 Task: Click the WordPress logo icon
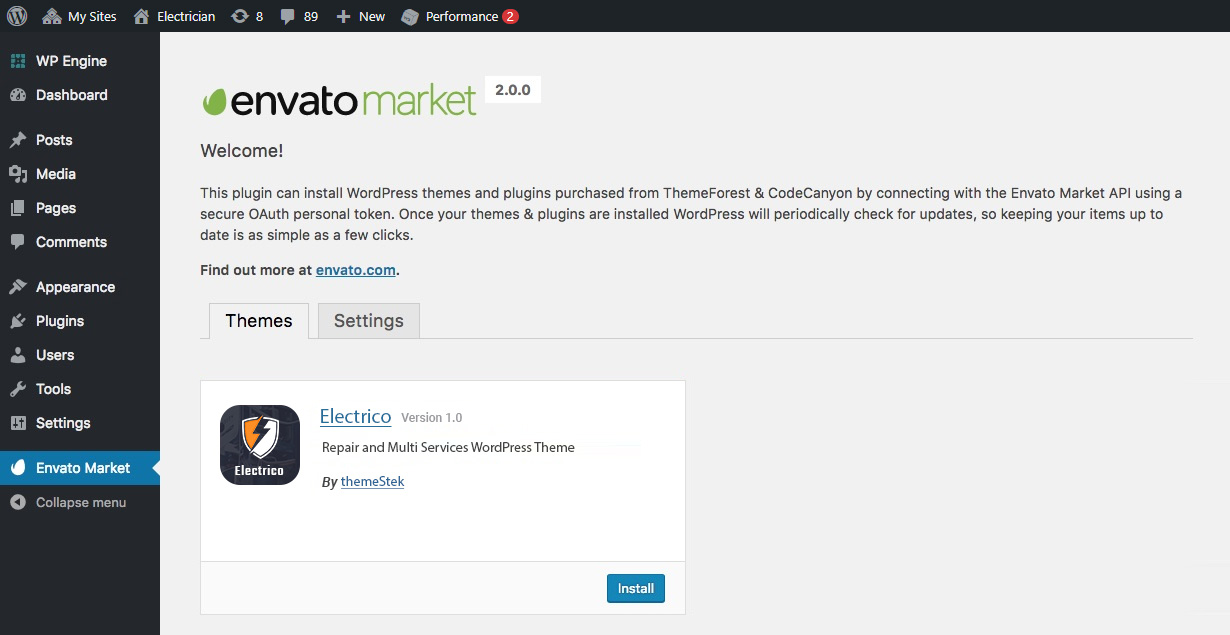click(17, 16)
